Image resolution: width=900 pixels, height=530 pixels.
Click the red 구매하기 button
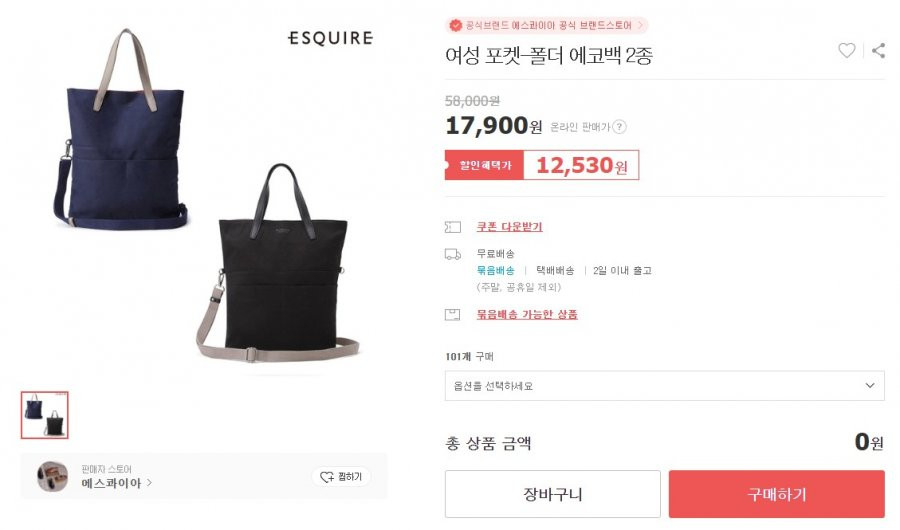point(777,494)
